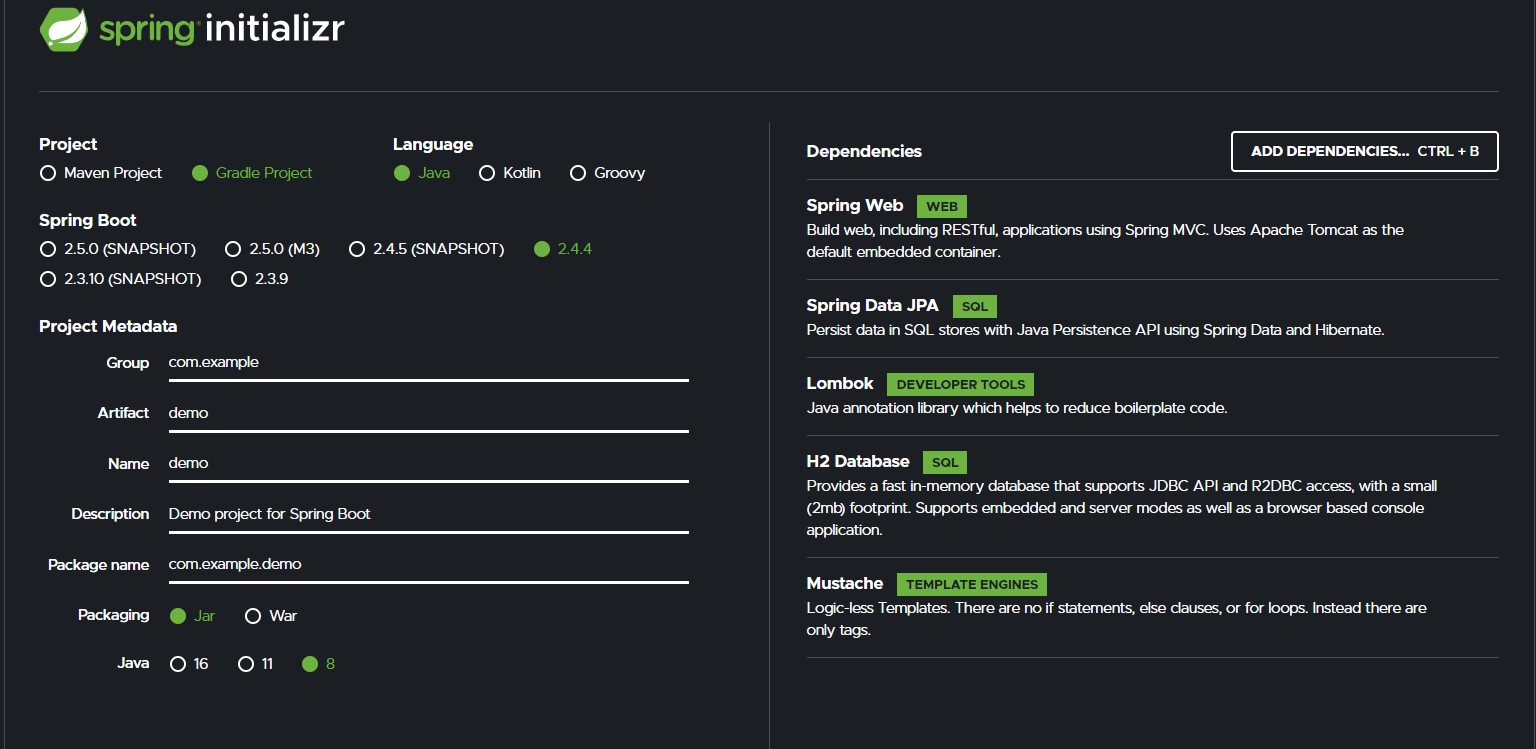Click the Language section heading
The image size is (1536, 749).
[x=433, y=145]
